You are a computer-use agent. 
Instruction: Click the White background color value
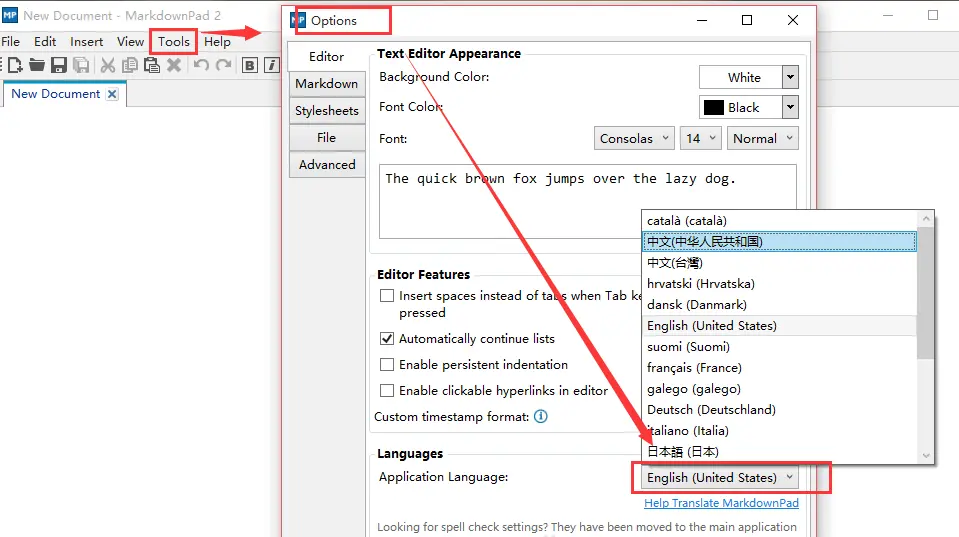744,78
